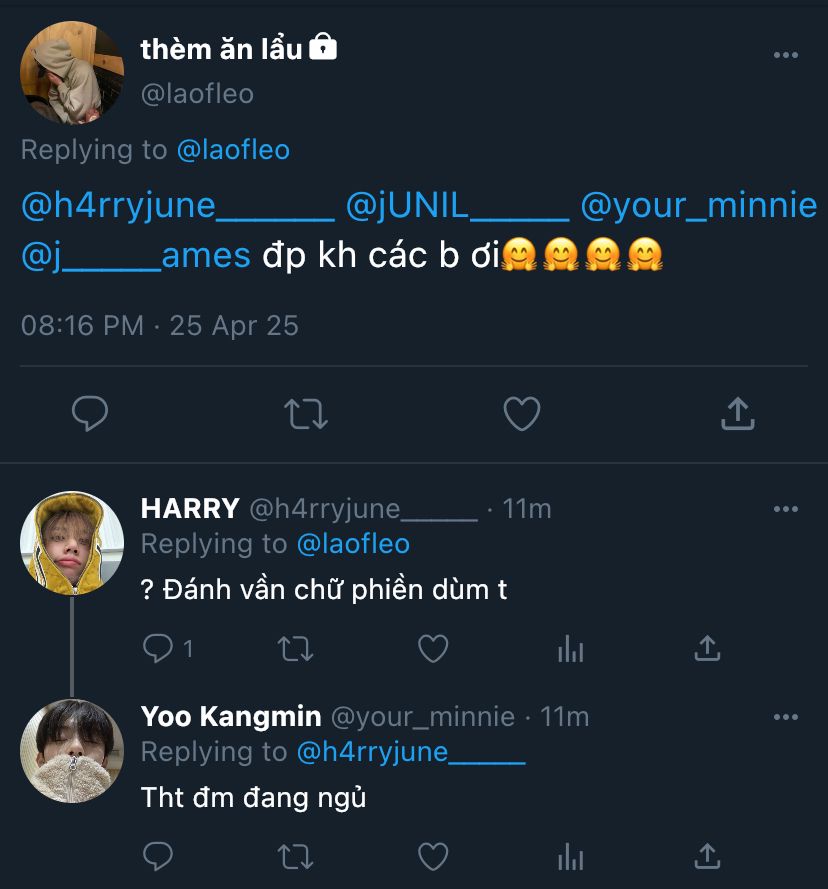
Task: Open HARRY's profile picture
Action: [x=72, y=543]
